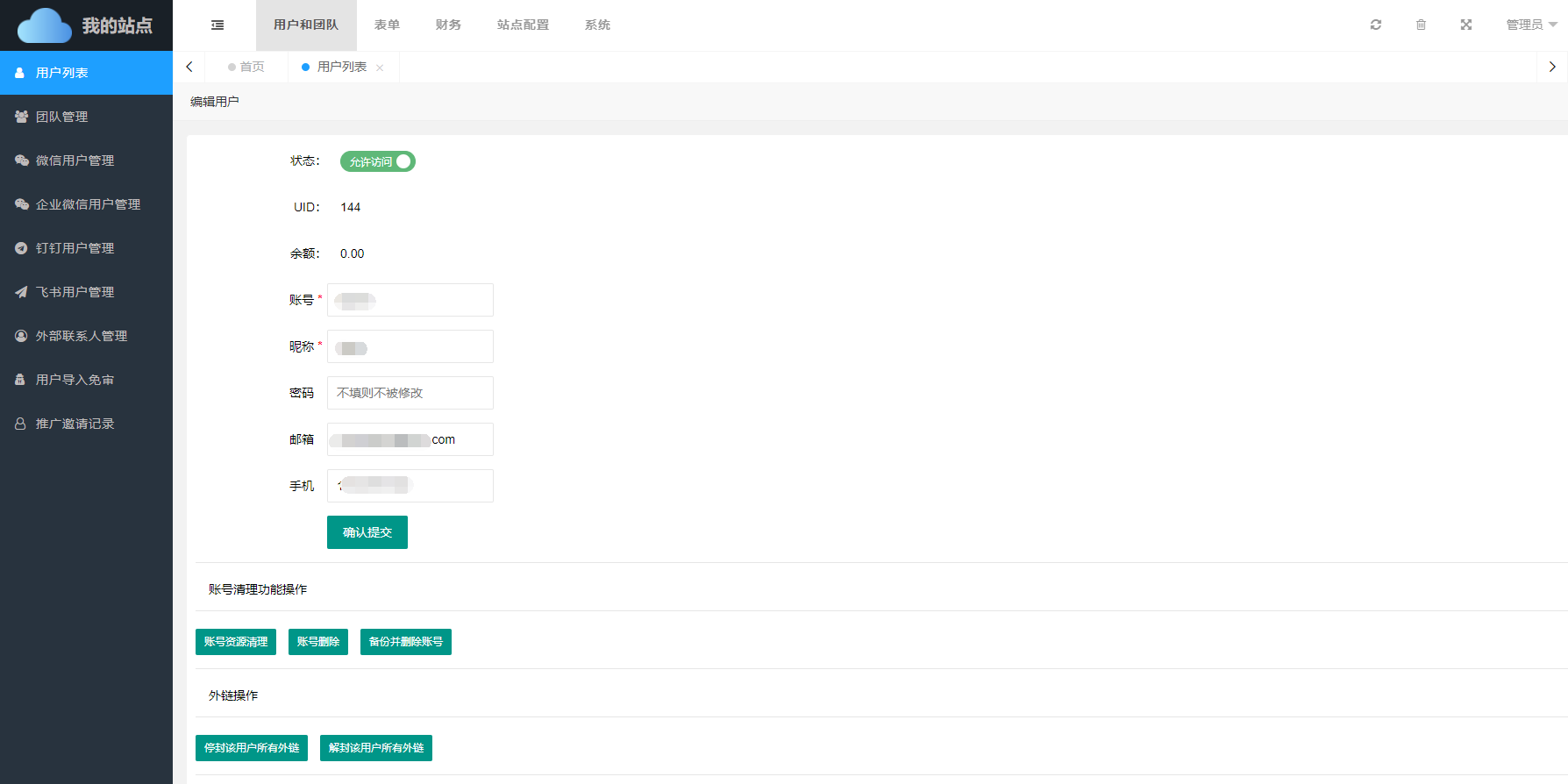Open 钉钉用户管理 sidebar item

(x=75, y=248)
